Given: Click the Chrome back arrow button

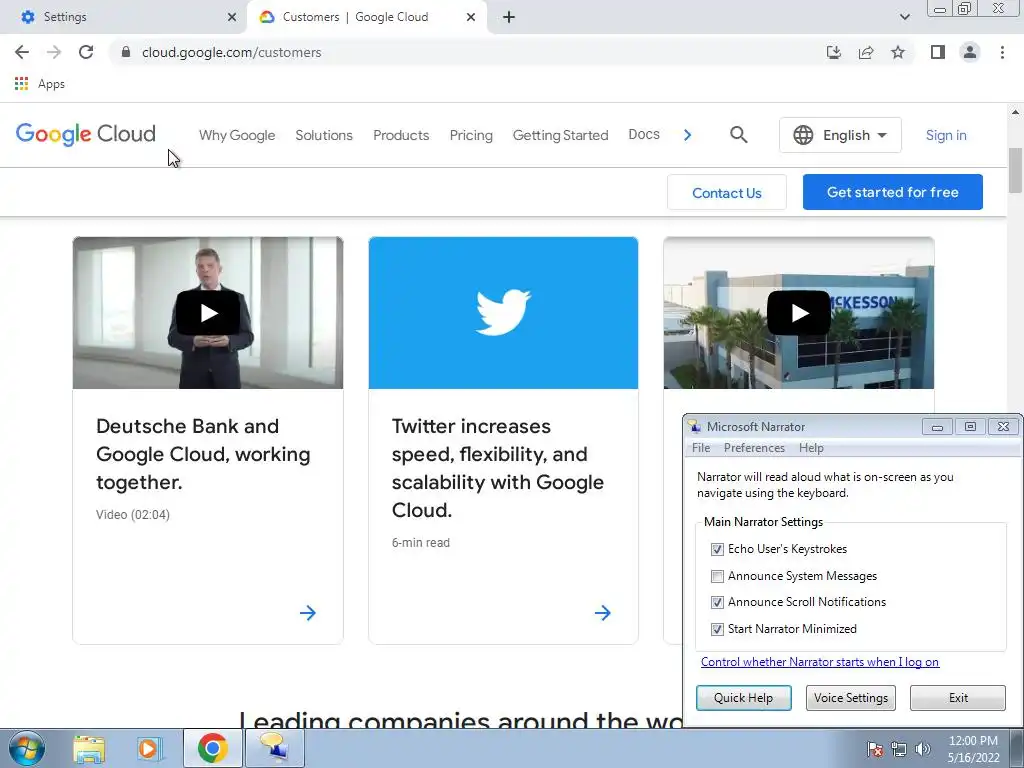Looking at the screenshot, I should (x=22, y=52).
